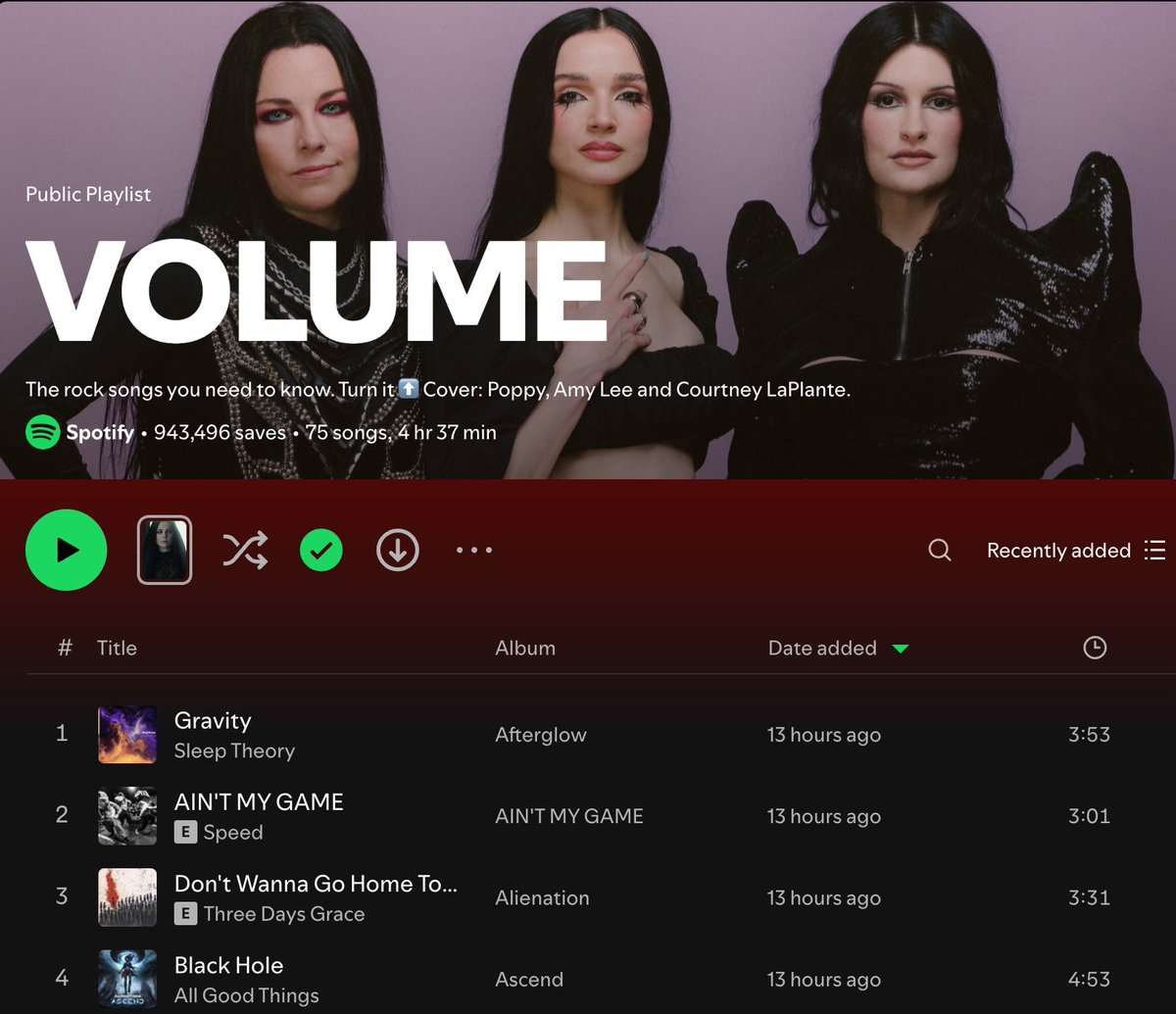This screenshot has height=1014, width=1176.
Task: Open the Spotify owner profile link
Action: click(x=100, y=432)
